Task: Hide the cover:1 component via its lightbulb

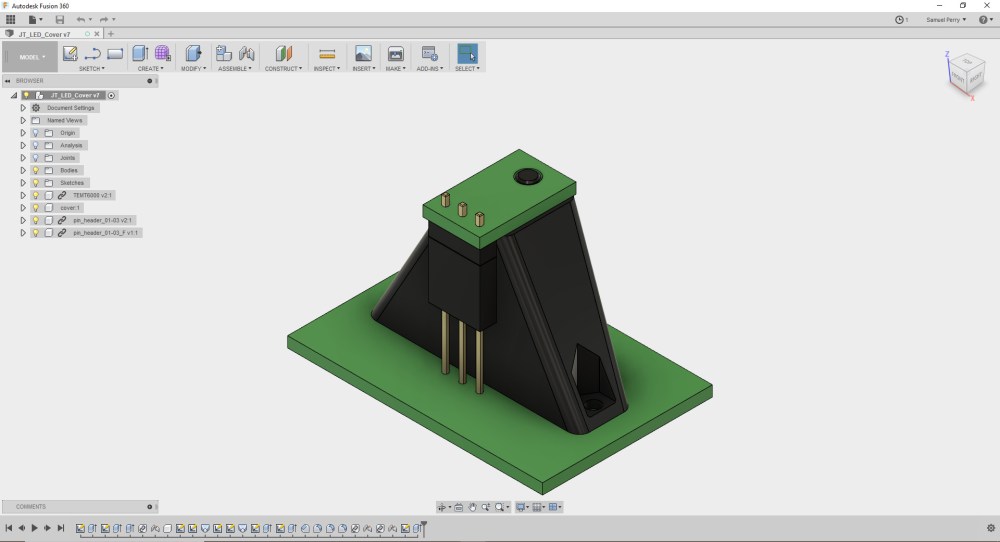Action: [35, 208]
